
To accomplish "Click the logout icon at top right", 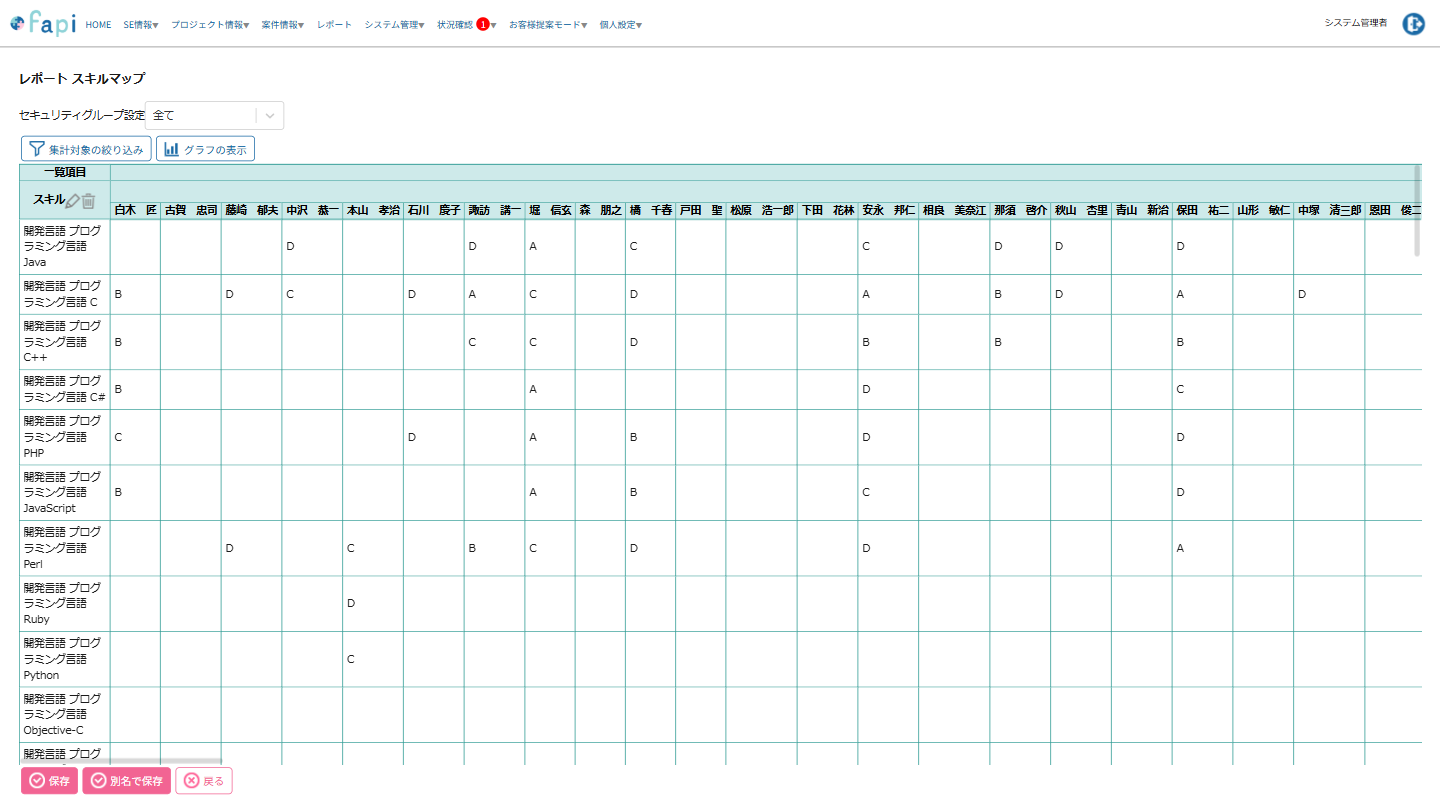I will (x=1413, y=24).
